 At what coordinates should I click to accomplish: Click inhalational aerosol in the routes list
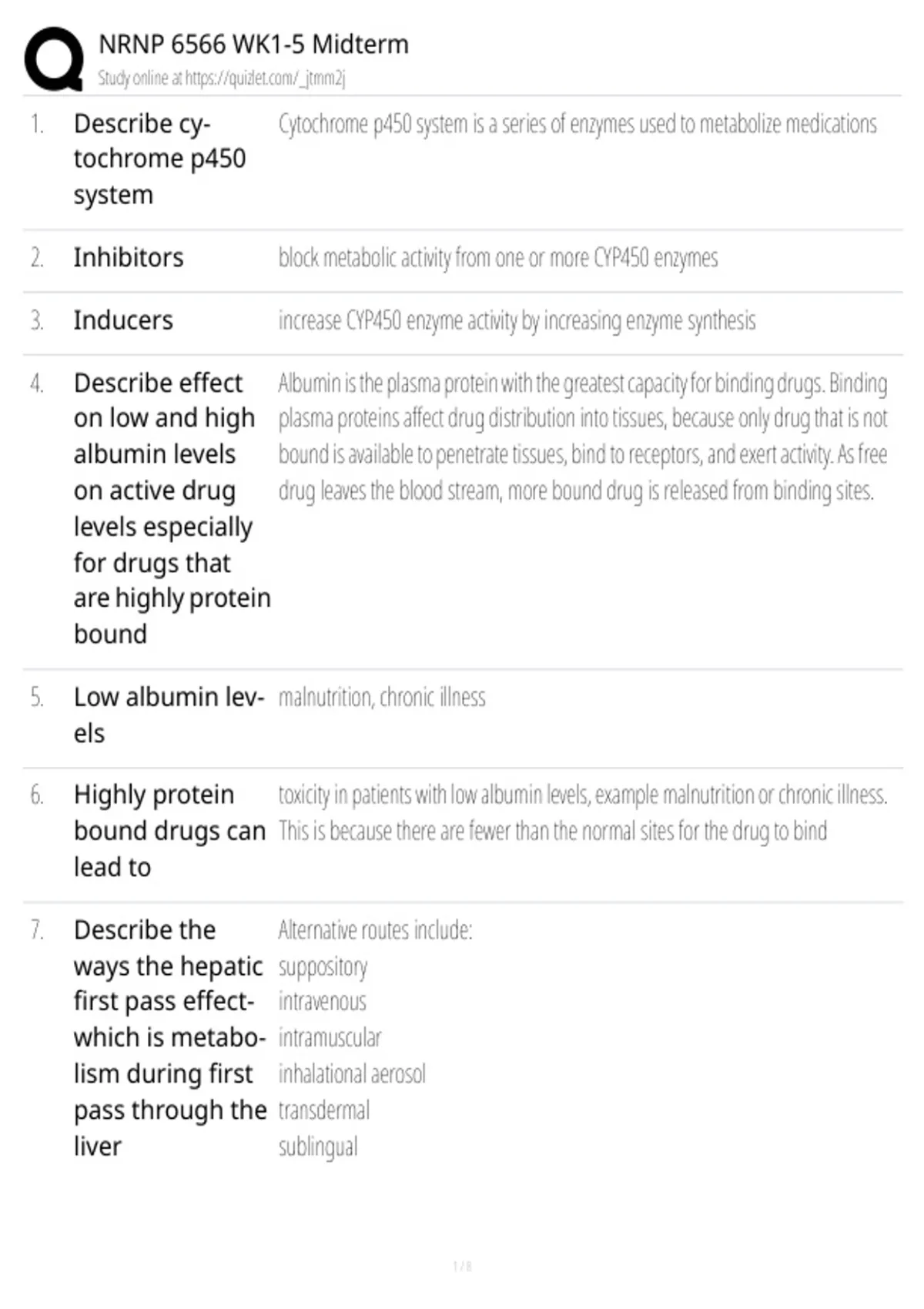[x=352, y=1074]
